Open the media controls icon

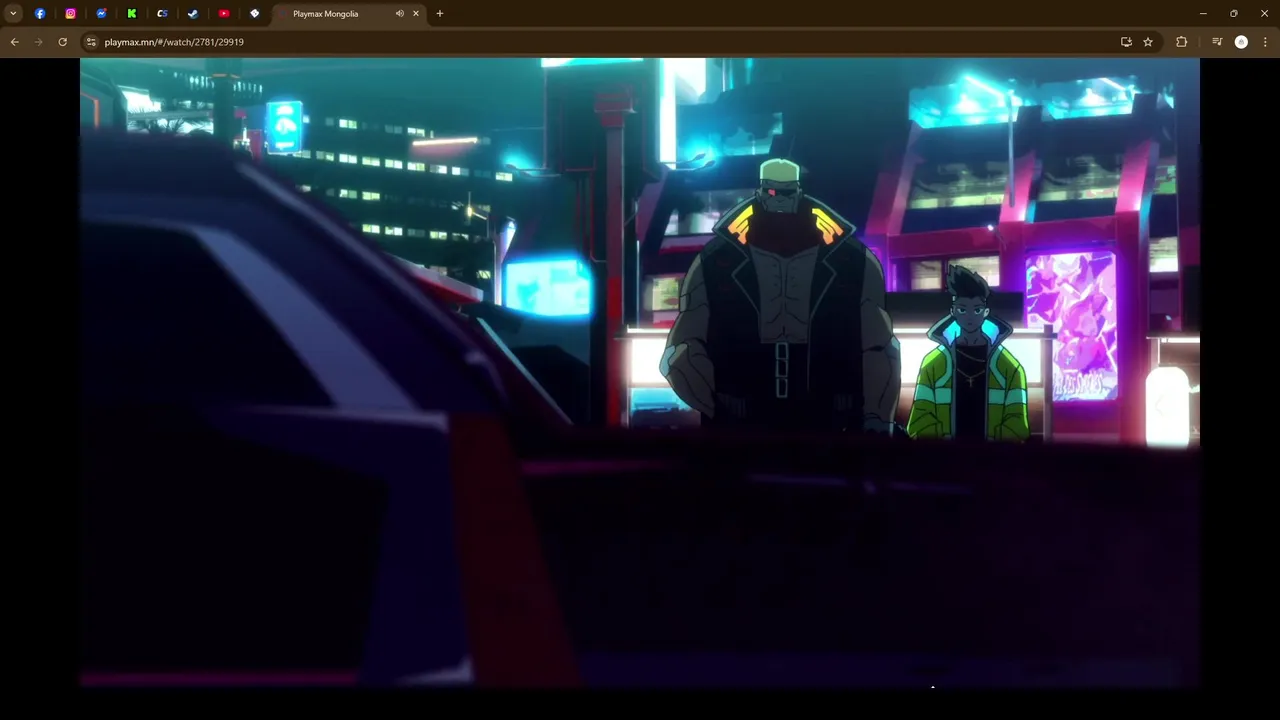(x=1217, y=42)
